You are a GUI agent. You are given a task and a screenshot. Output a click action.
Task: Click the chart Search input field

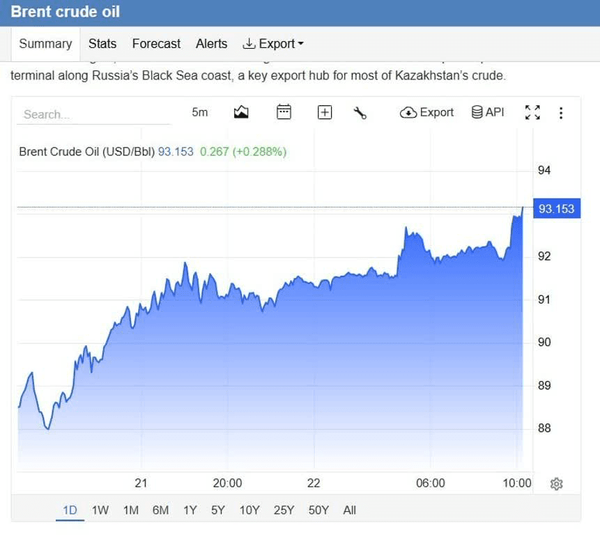tap(94, 114)
